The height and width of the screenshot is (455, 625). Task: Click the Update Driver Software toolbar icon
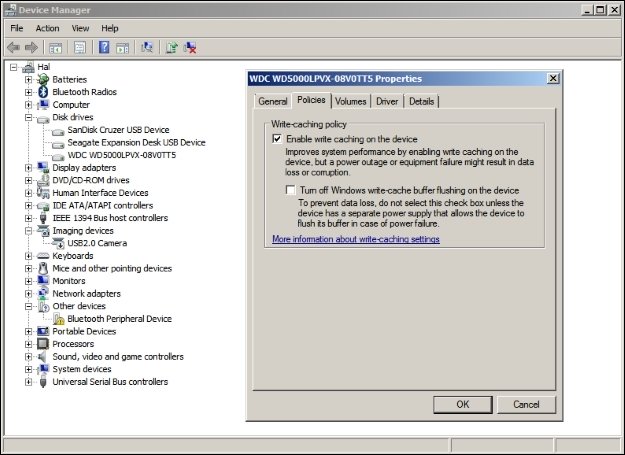click(172, 47)
